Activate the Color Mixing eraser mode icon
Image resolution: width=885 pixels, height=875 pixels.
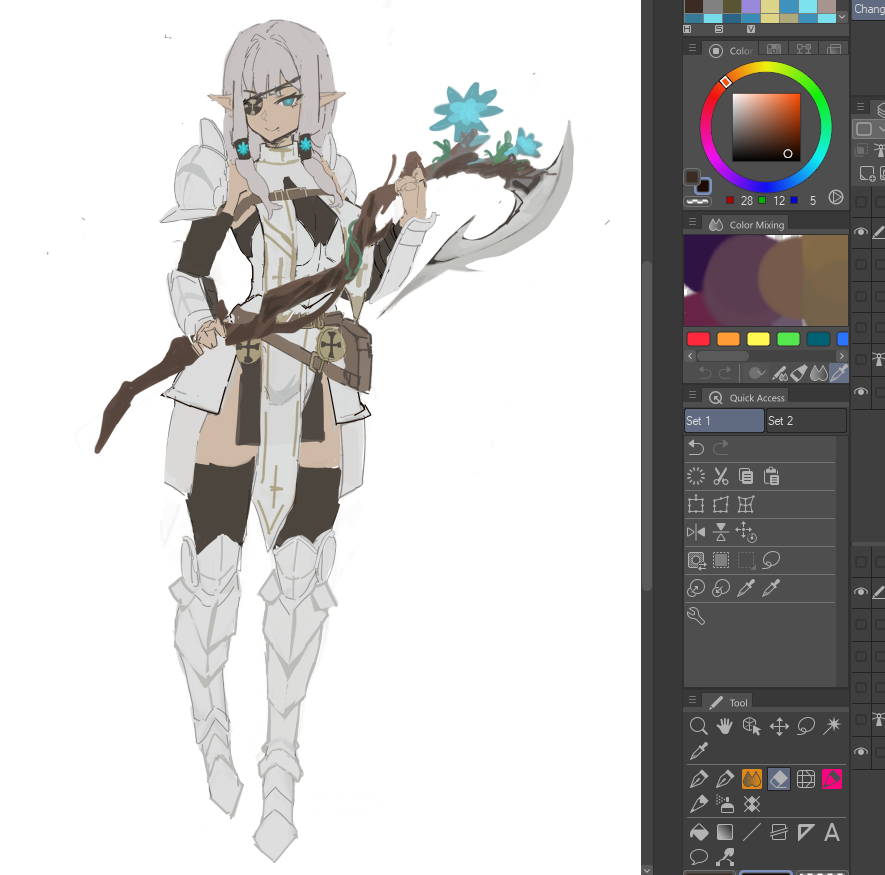799,373
